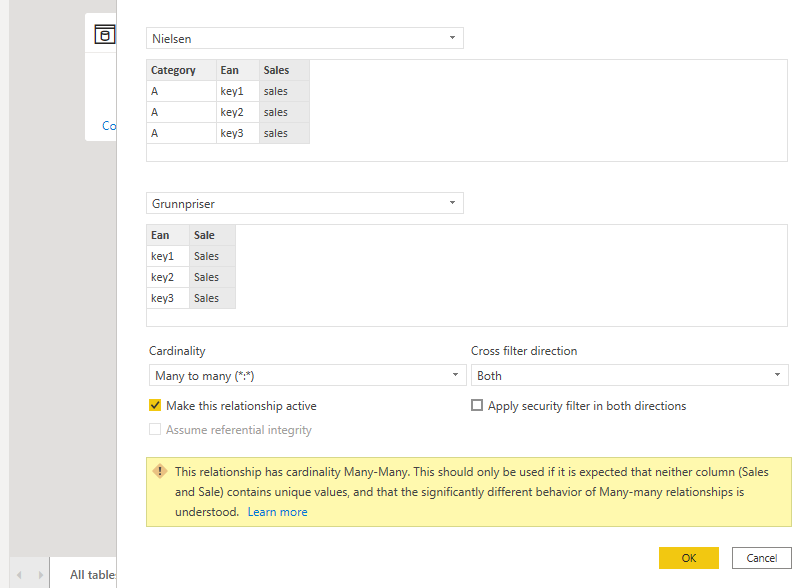Click the partially hidden Co link behind dialog

(x=109, y=125)
